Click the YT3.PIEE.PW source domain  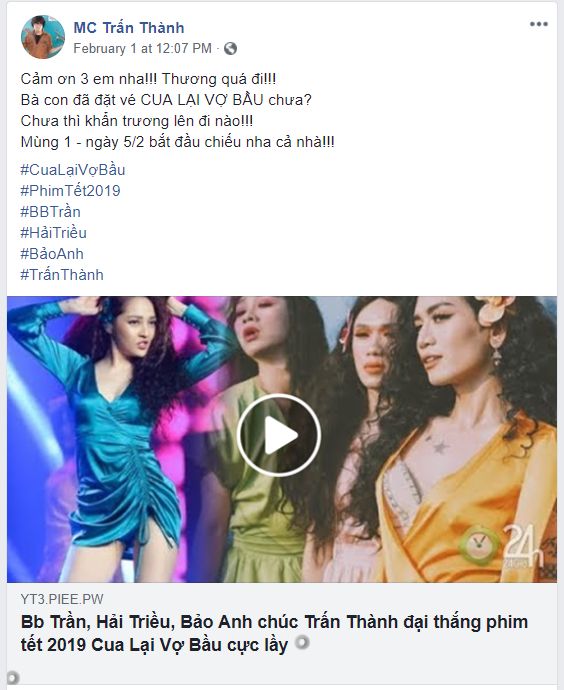pos(62,599)
